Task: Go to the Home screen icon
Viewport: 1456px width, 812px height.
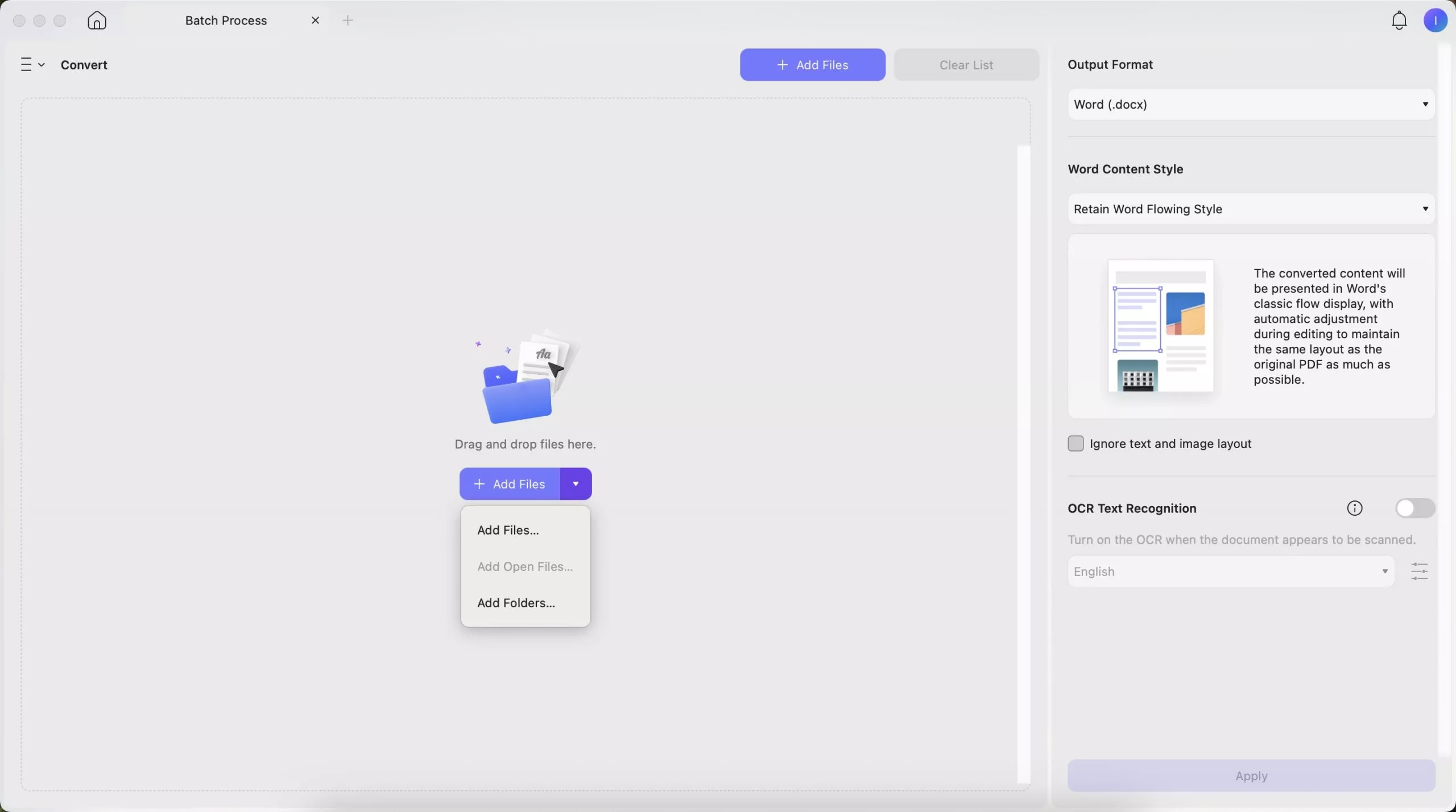Action: click(x=97, y=20)
